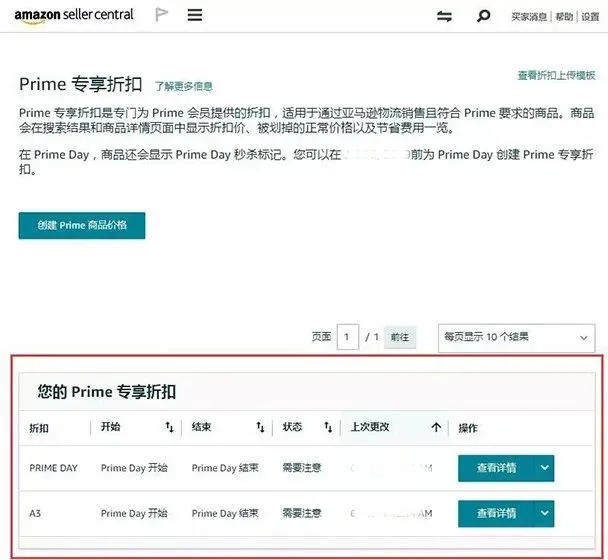The image size is (608, 560).
Task: Click the page number input field
Action: coord(348,337)
